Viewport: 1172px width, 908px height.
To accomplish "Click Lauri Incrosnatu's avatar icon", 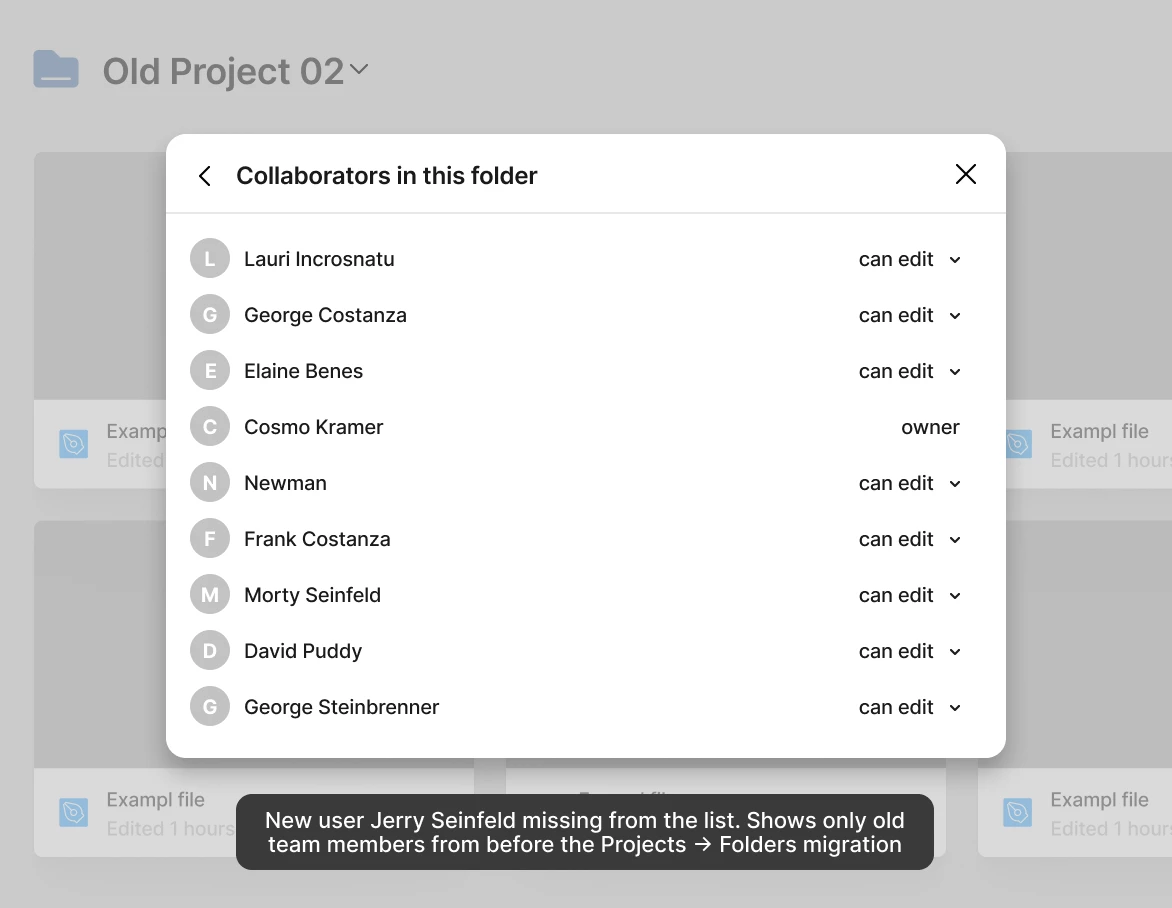I will tap(210, 259).
